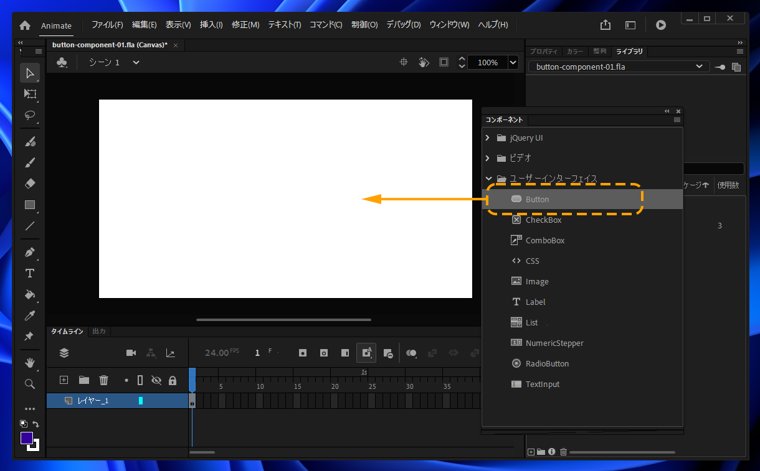Image resolution: width=760 pixels, height=471 pixels.
Task: Select the Rectangle tool
Action: click(30, 205)
